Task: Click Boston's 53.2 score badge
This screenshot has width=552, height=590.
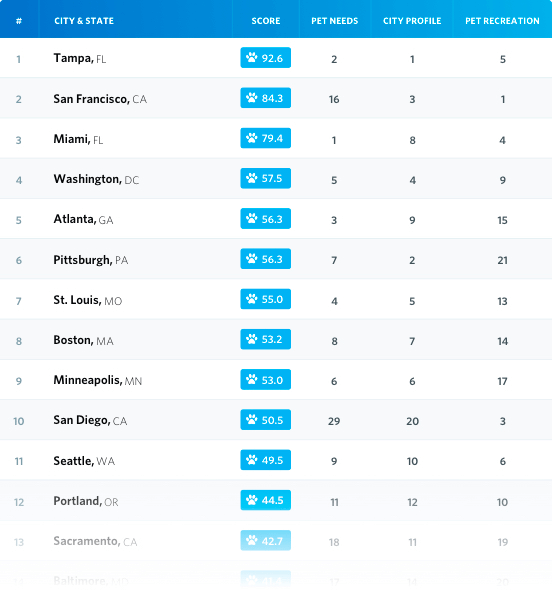Action: (x=266, y=339)
